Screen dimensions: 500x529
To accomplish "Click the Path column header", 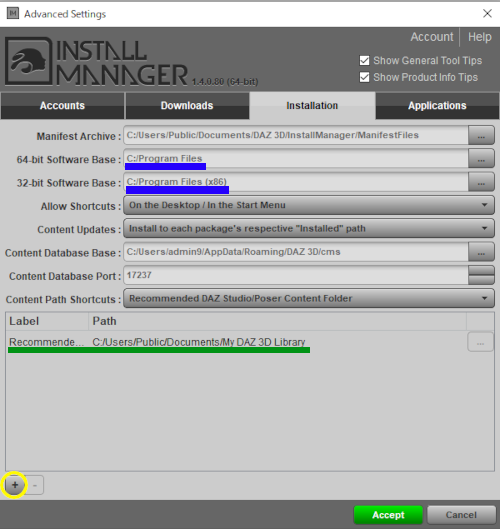I will click(x=278, y=321).
